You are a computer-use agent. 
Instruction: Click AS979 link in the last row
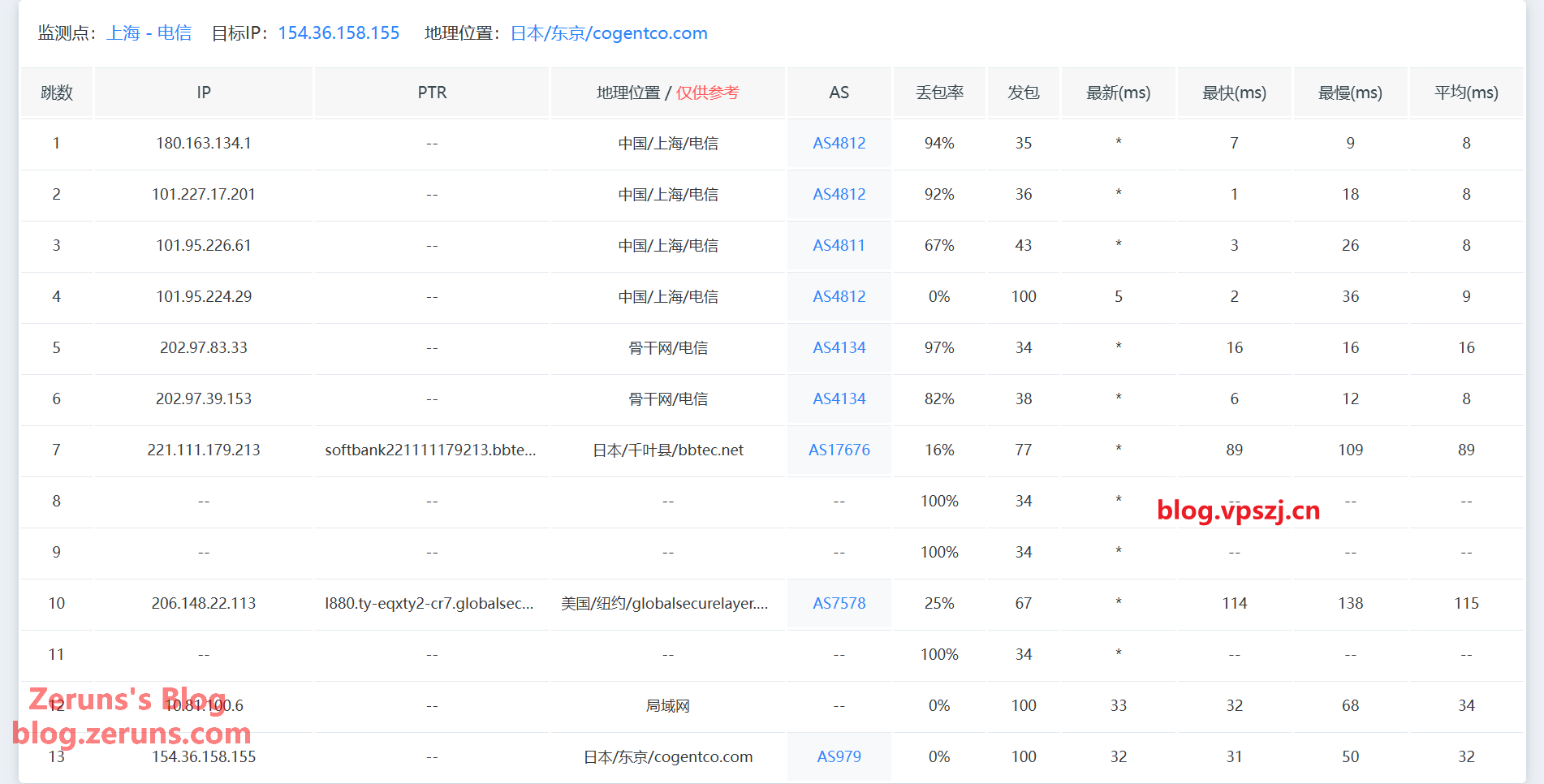coord(839,757)
